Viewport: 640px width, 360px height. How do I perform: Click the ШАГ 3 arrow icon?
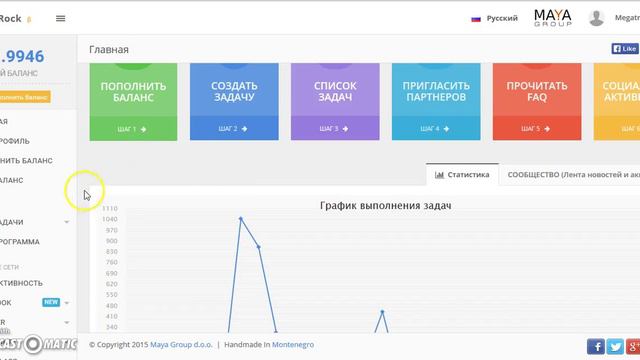345,129
